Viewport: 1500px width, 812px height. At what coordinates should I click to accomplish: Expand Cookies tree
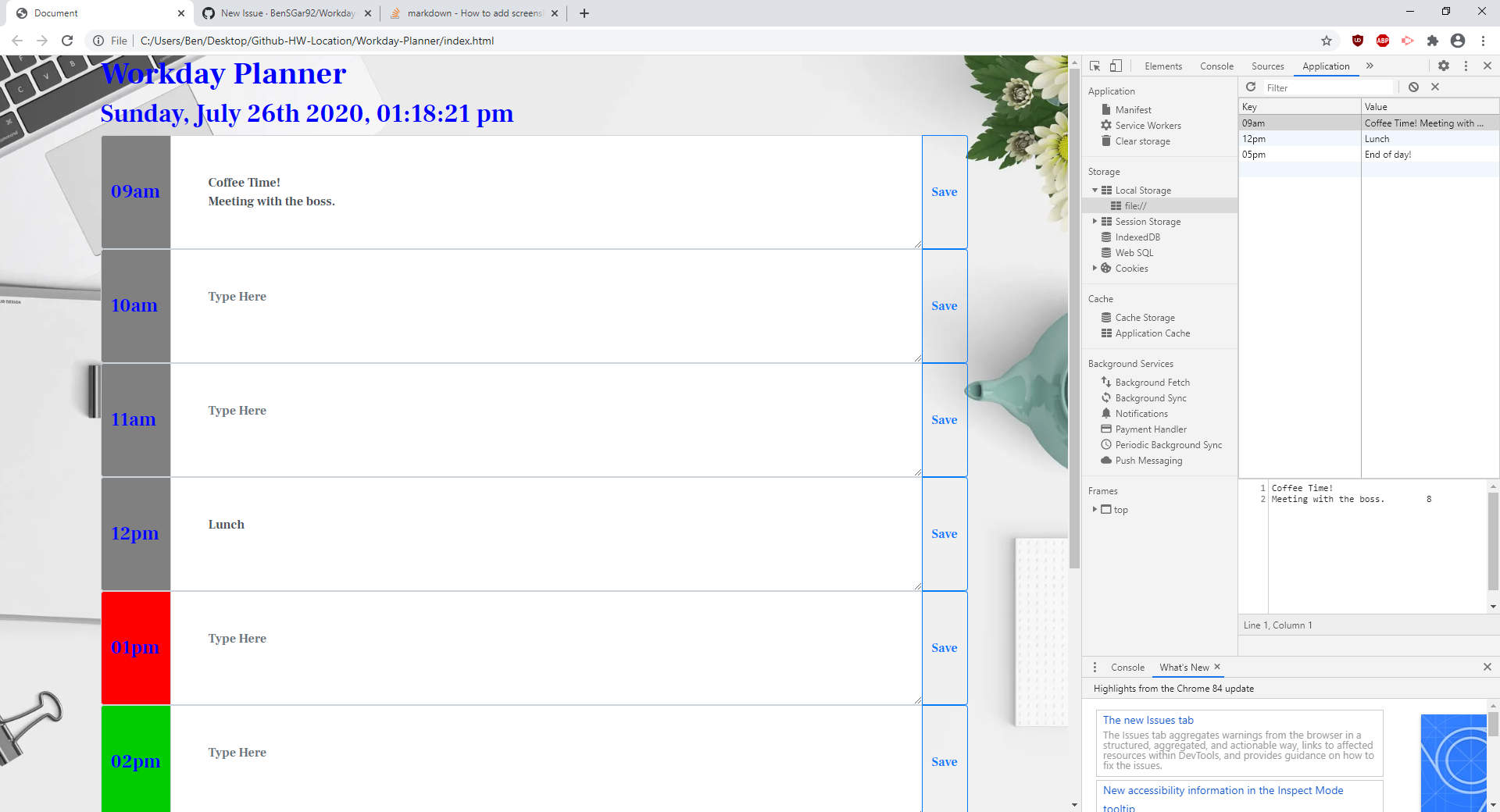pos(1095,269)
